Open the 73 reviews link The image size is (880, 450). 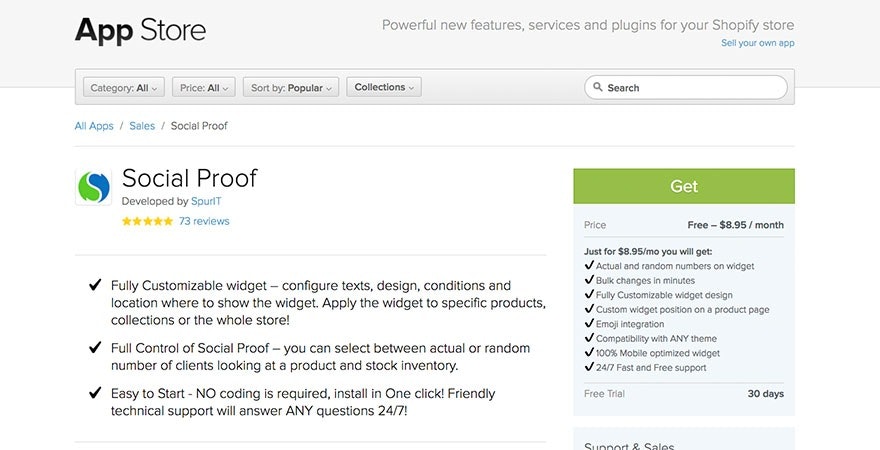204,221
